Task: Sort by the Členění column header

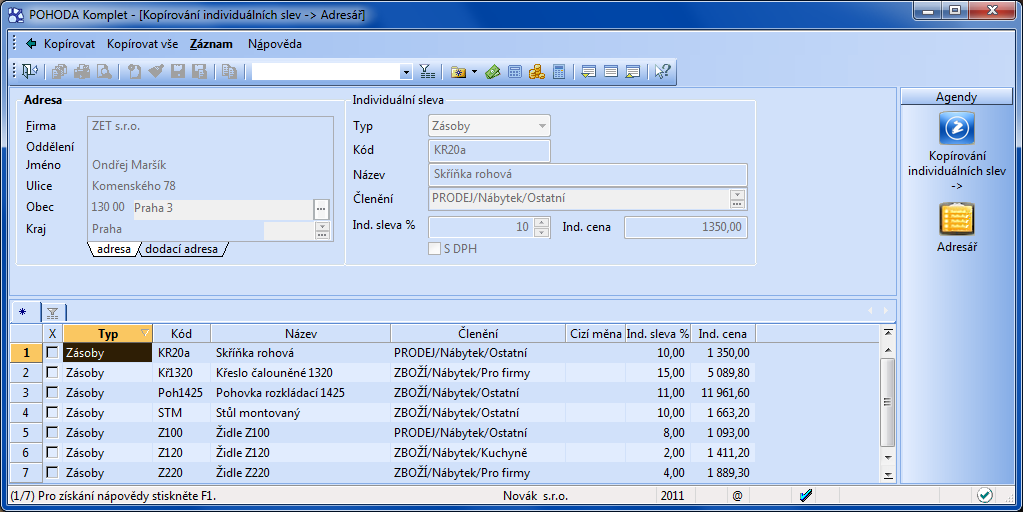Action: [x=478, y=333]
